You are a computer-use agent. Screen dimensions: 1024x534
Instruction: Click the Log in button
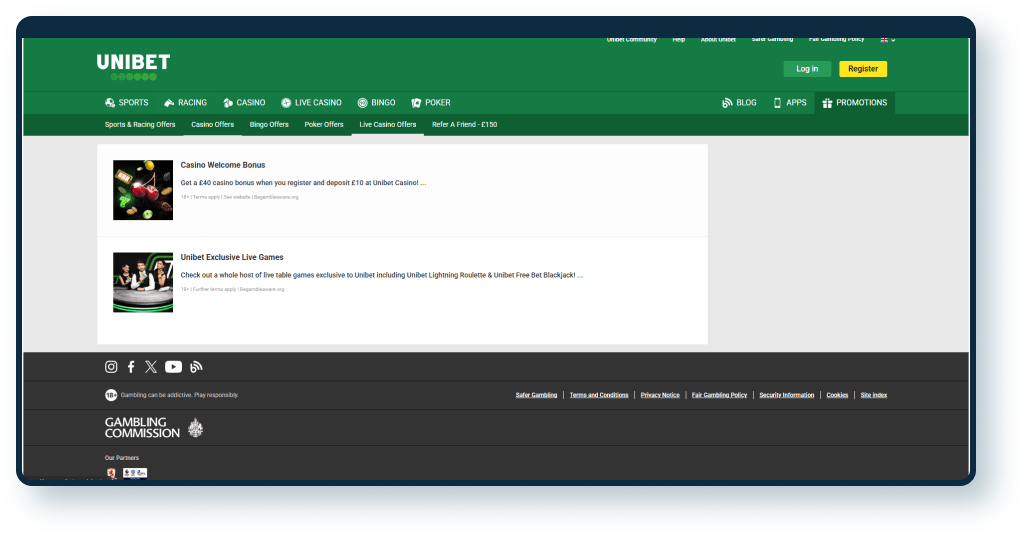click(x=807, y=69)
